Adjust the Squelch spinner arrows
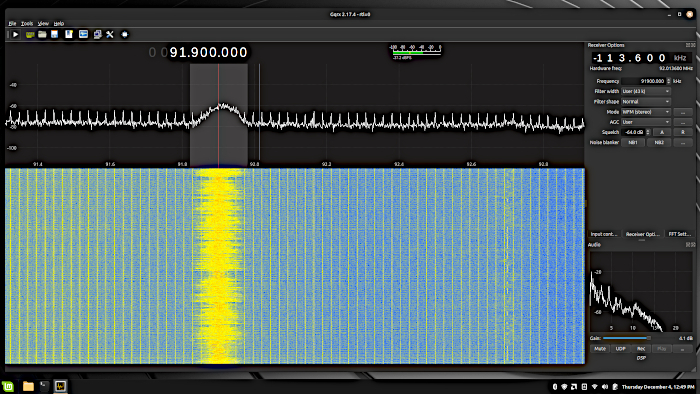 (x=648, y=133)
